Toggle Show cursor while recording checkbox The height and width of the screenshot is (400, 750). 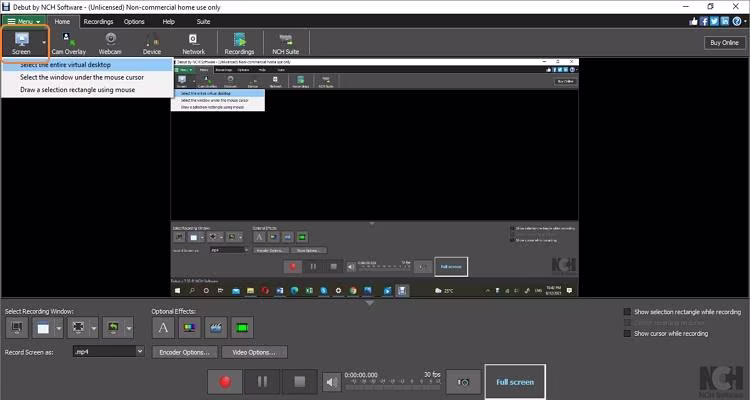pyautogui.click(x=627, y=333)
